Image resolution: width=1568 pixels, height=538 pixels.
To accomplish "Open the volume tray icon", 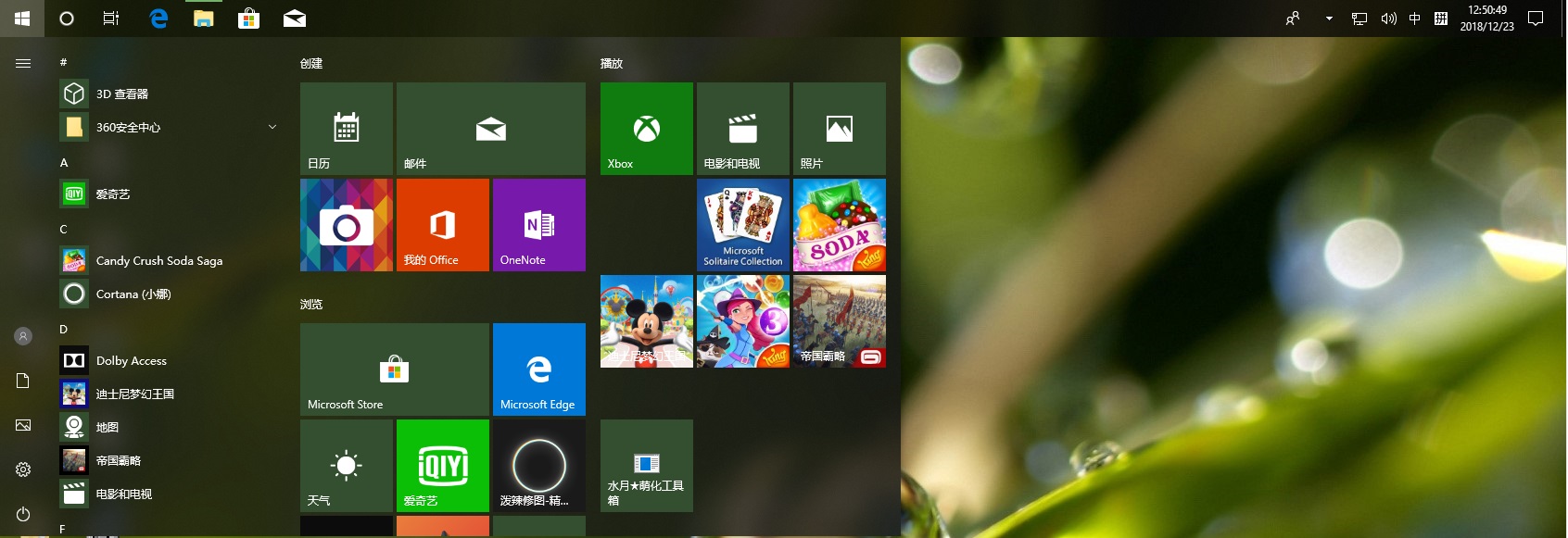I will coord(1388,19).
